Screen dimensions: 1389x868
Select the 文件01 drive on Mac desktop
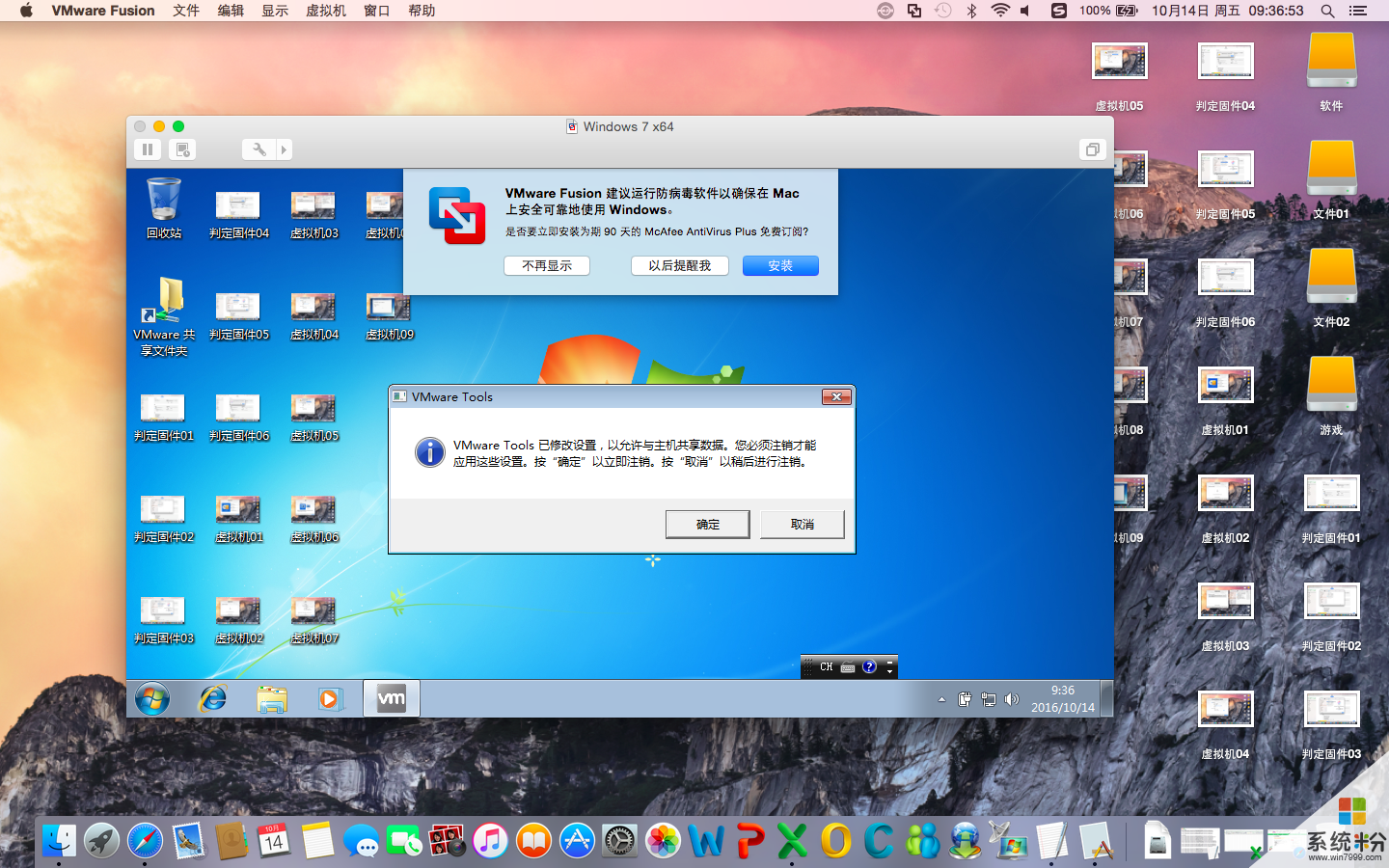pos(1332,180)
